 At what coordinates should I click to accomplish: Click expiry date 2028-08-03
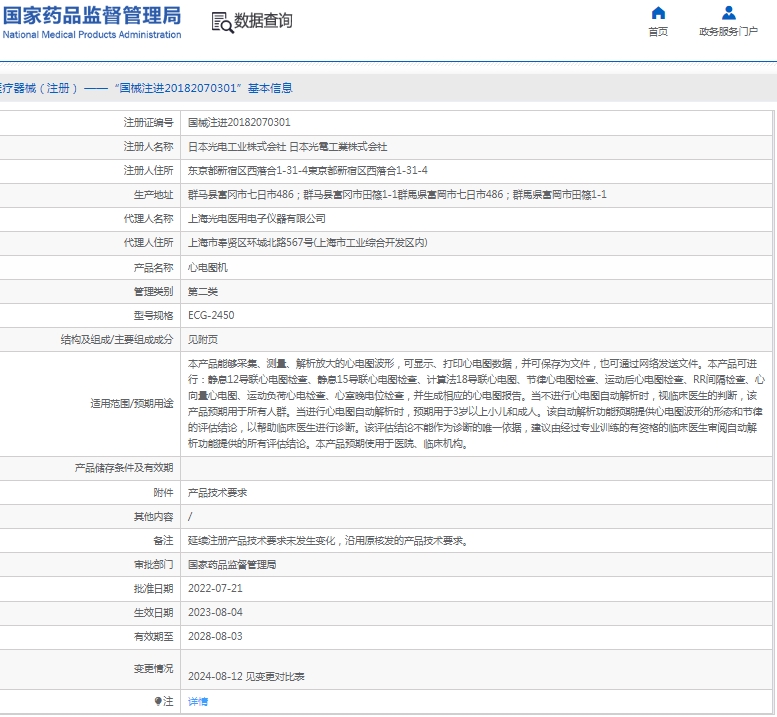[x=215, y=636]
